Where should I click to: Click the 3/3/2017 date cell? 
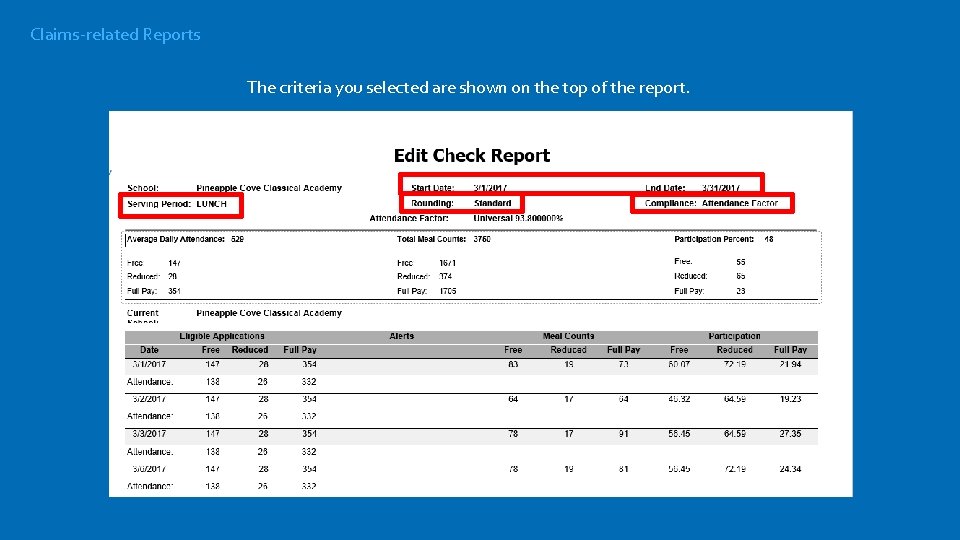pos(149,434)
